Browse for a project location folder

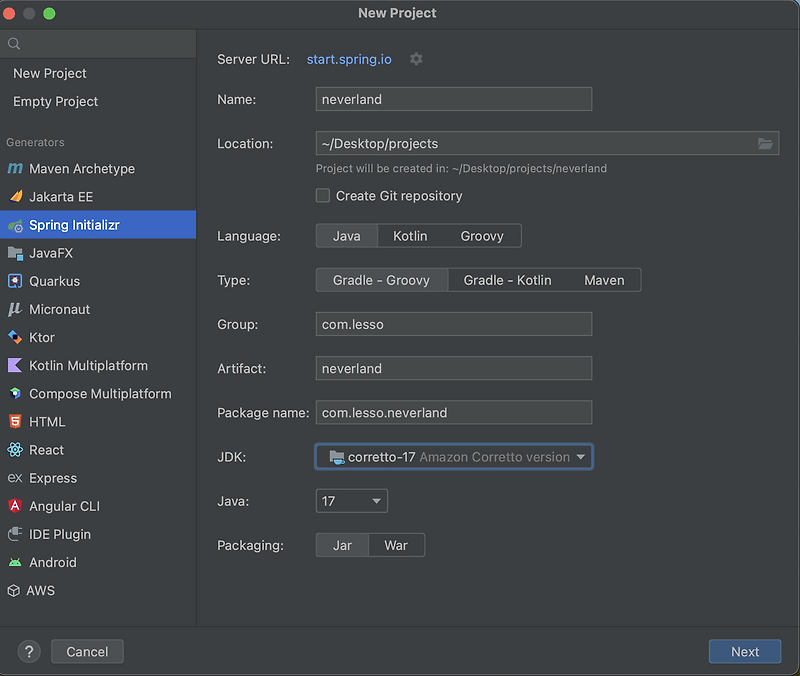point(765,143)
